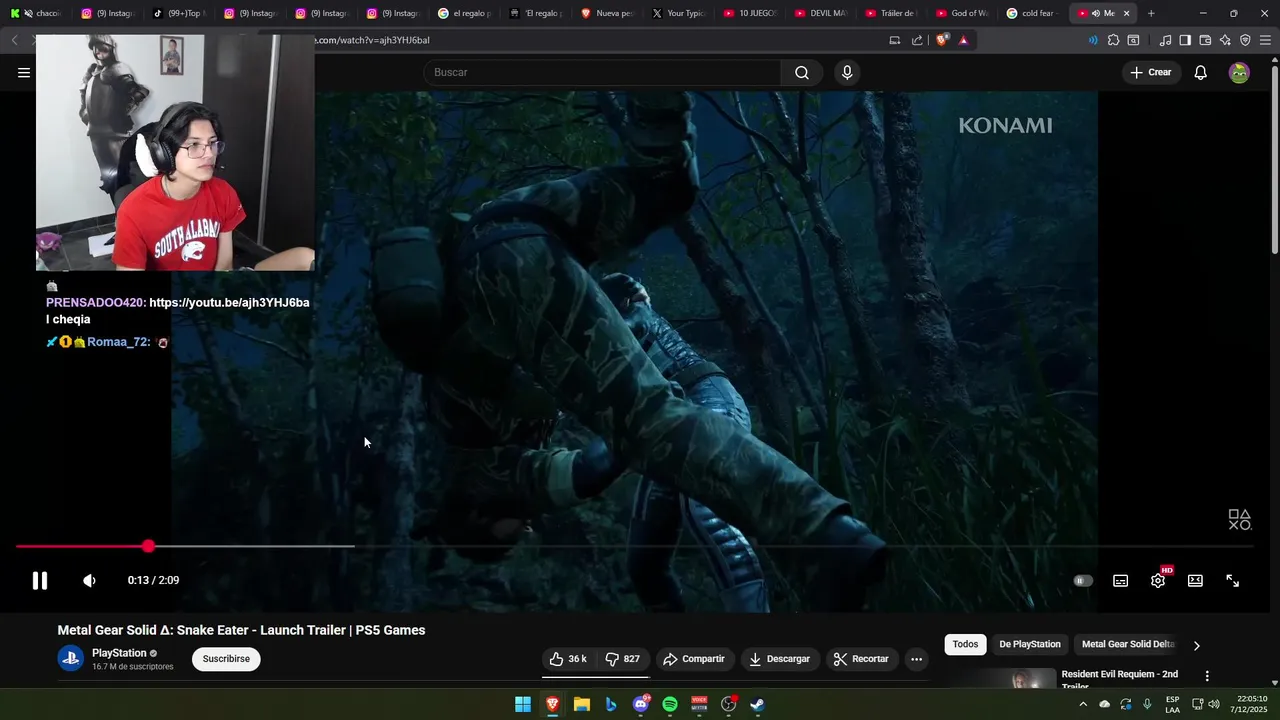Select the Metal Gear Solid Delta chip
The height and width of the screenshot is (720, 1280).
pos(1128,644)
